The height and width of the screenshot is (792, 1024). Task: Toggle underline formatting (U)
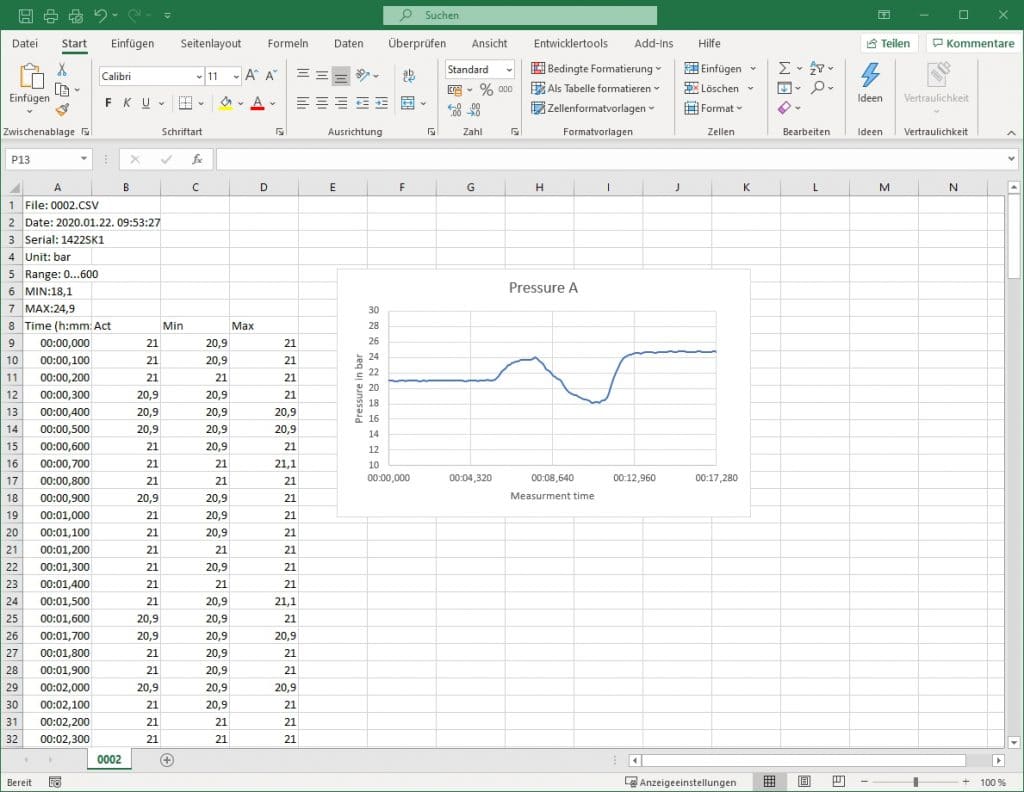point(146,103)
